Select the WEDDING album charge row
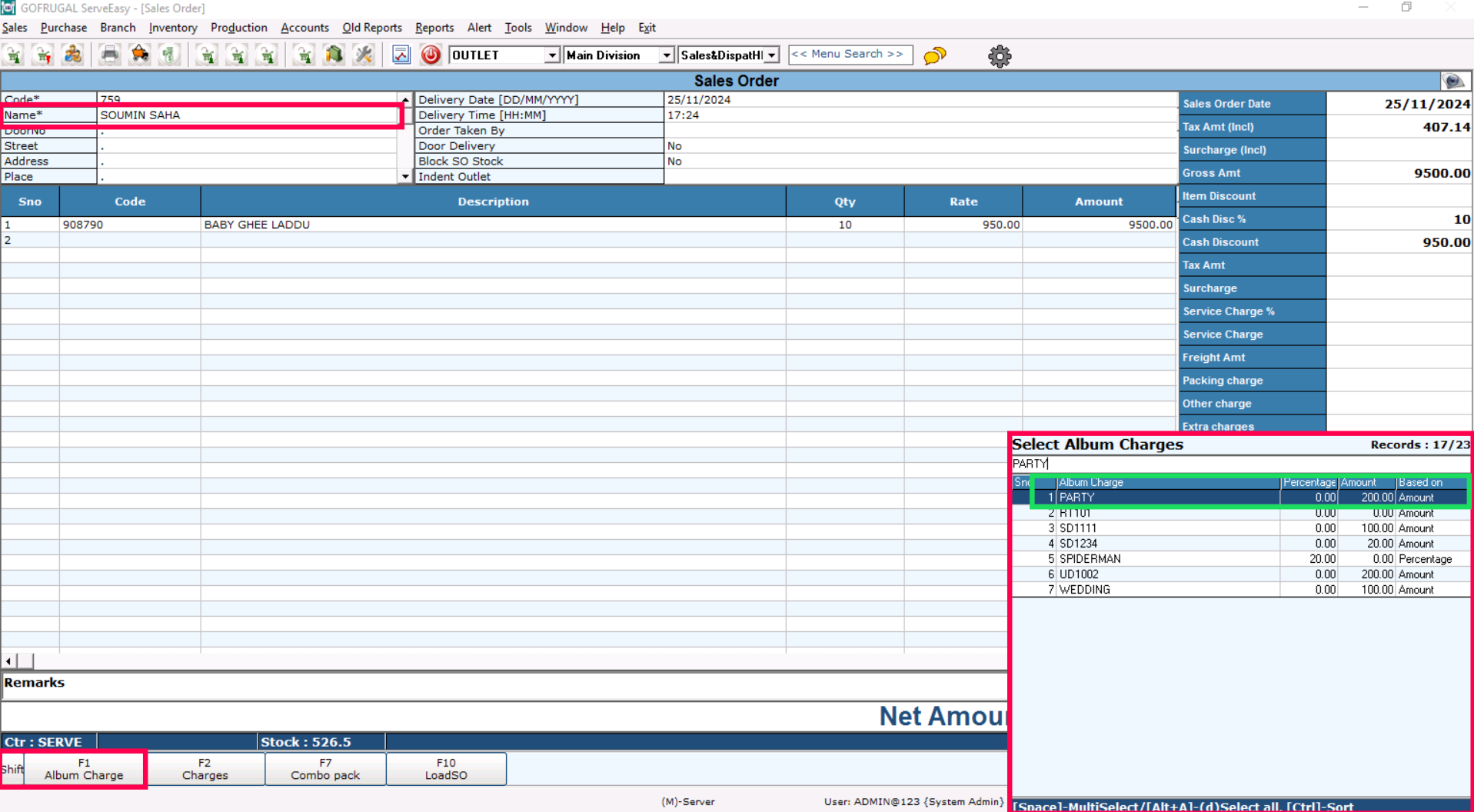Viewport: 1474px width, 812px height. [x=1084, y=590]
